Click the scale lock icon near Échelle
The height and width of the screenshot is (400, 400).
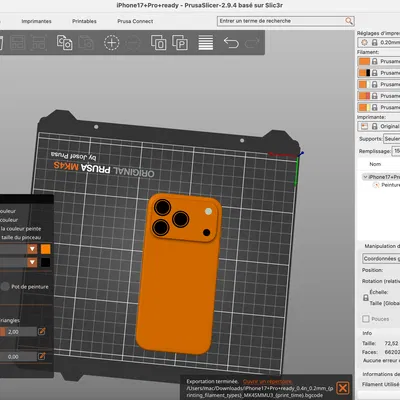[x=366, y=297]
